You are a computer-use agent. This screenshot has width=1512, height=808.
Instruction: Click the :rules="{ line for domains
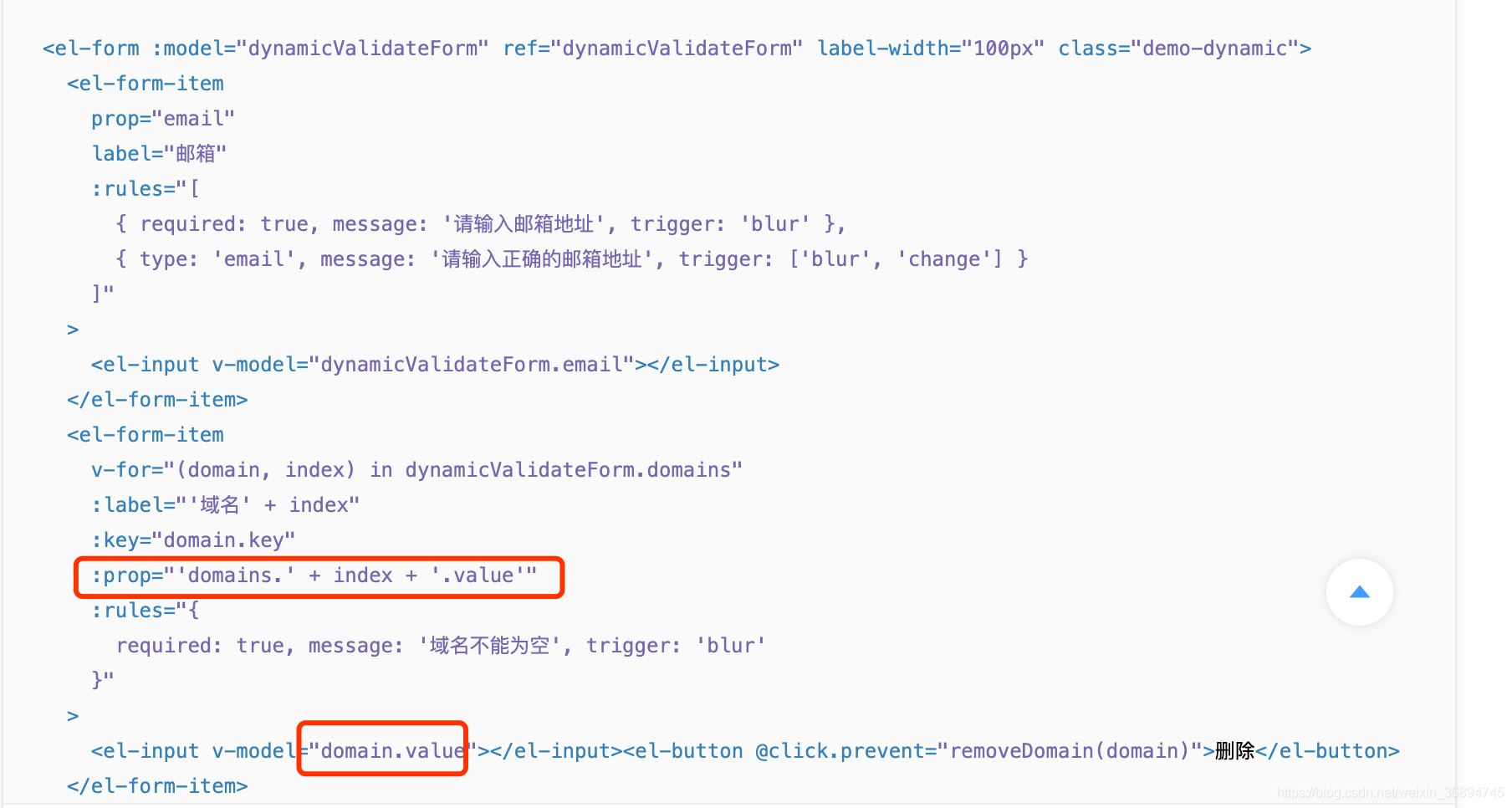[x=146, y=611]
